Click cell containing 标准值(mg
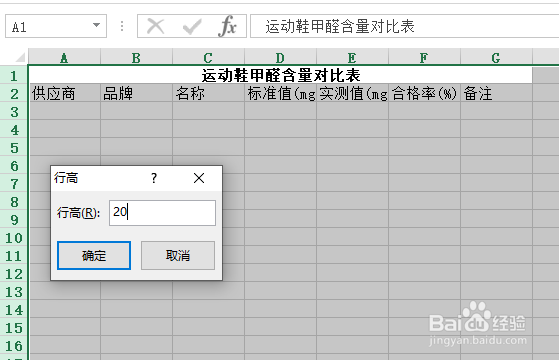The image size is (559, 360). 281,93
